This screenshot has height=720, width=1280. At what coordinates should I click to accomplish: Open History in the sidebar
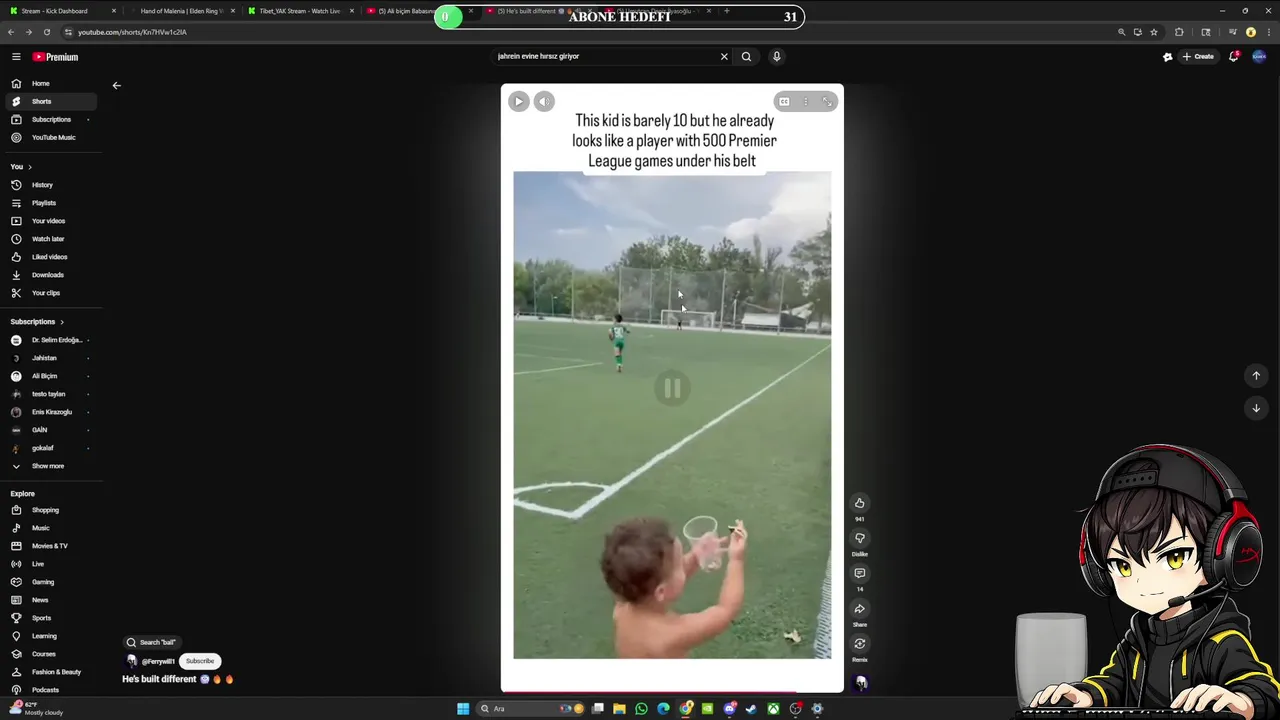52,185
